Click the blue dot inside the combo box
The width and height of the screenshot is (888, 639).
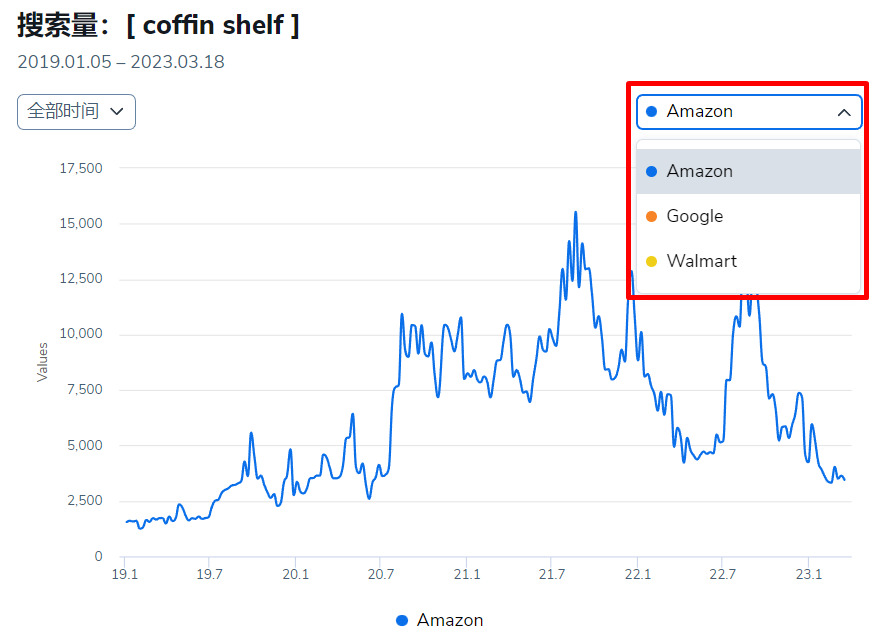pyautogui.click(x=652, y=112)
